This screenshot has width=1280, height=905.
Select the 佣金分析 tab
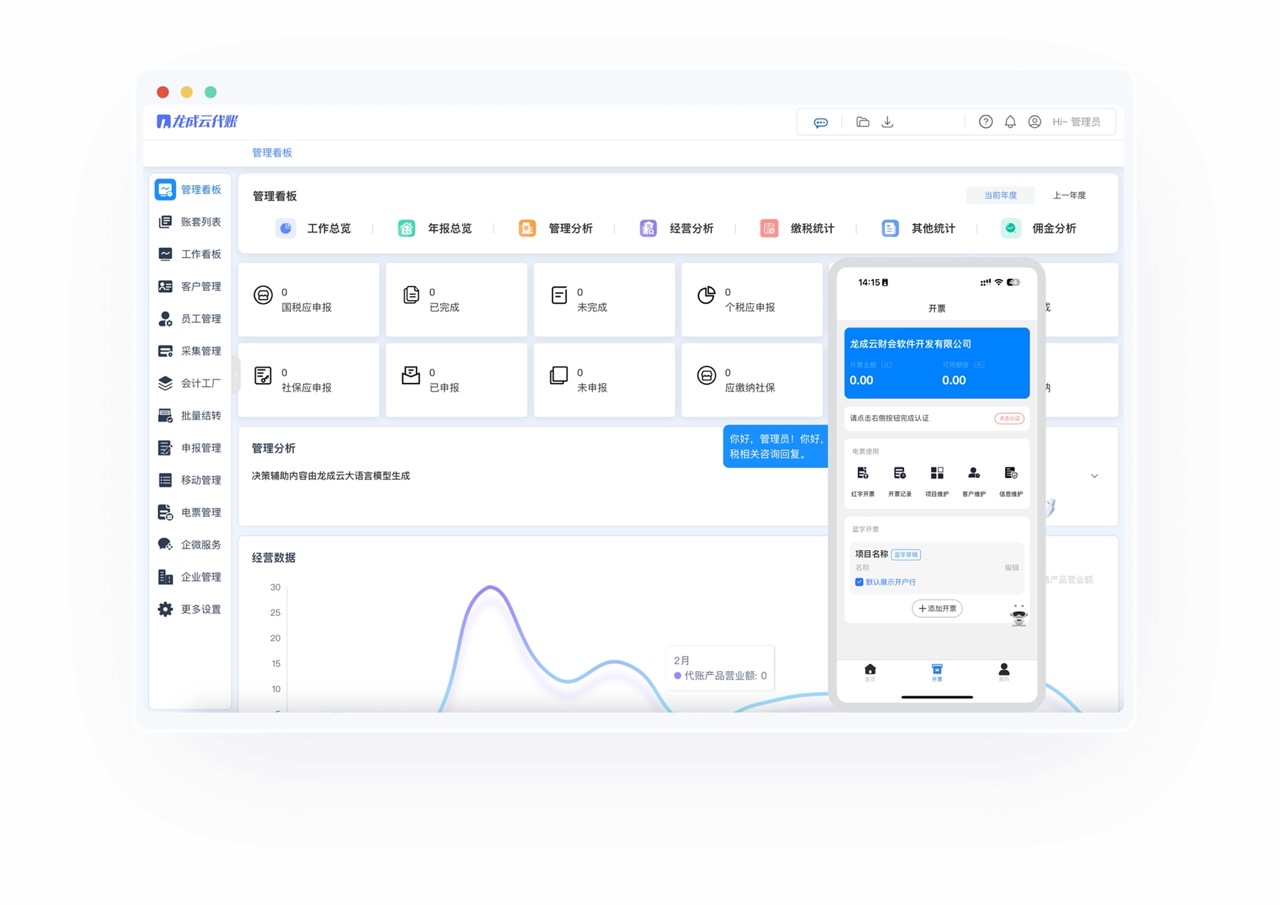click(1039, 228)
